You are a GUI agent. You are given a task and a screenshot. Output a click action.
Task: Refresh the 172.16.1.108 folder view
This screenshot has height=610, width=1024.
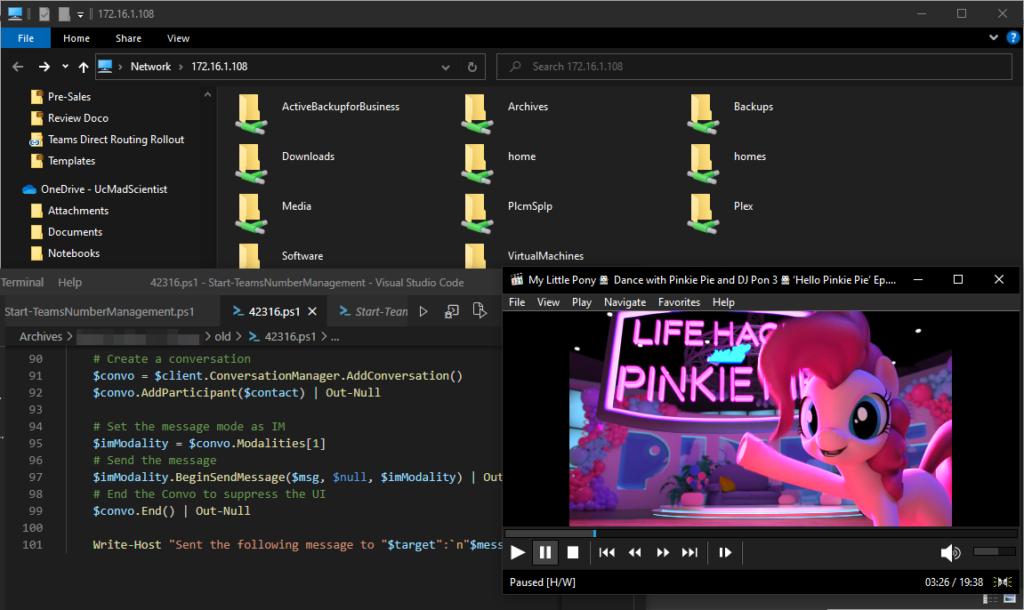(472, 67)
